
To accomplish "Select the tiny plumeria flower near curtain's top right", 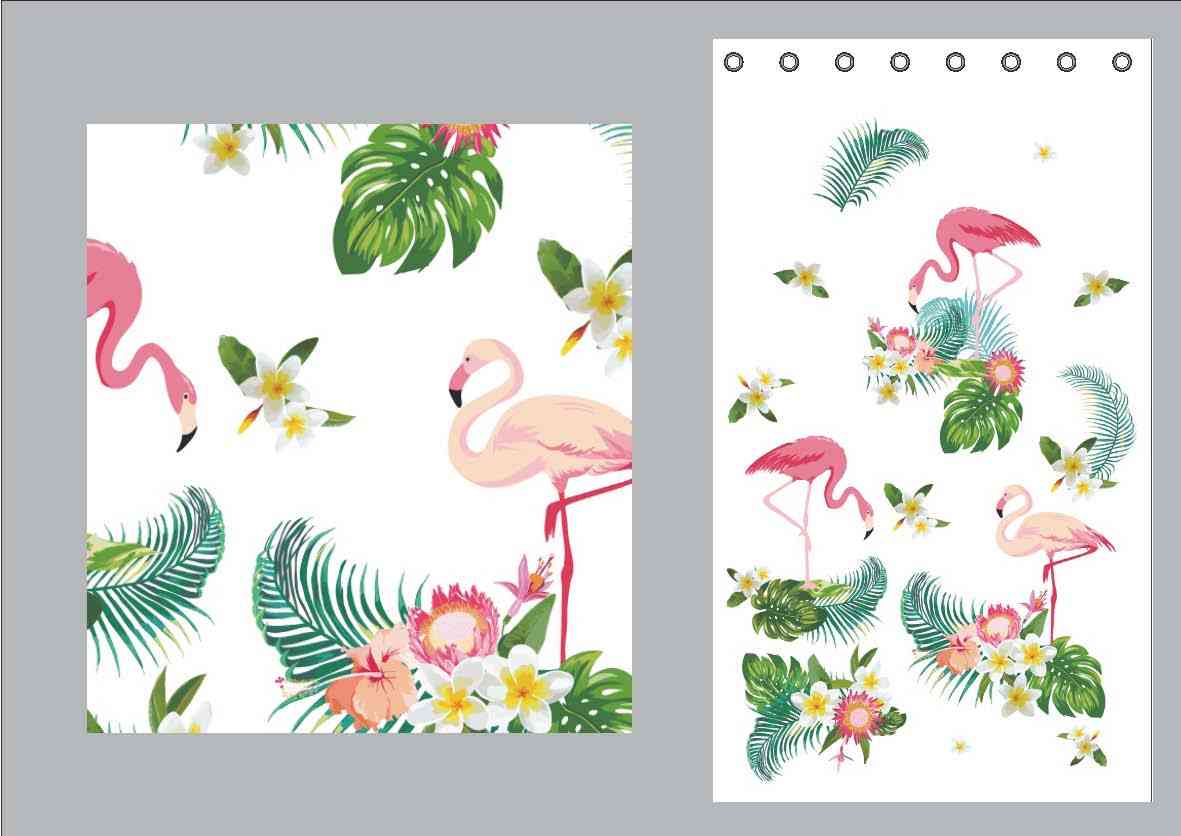I will [x=1044, y=152].
